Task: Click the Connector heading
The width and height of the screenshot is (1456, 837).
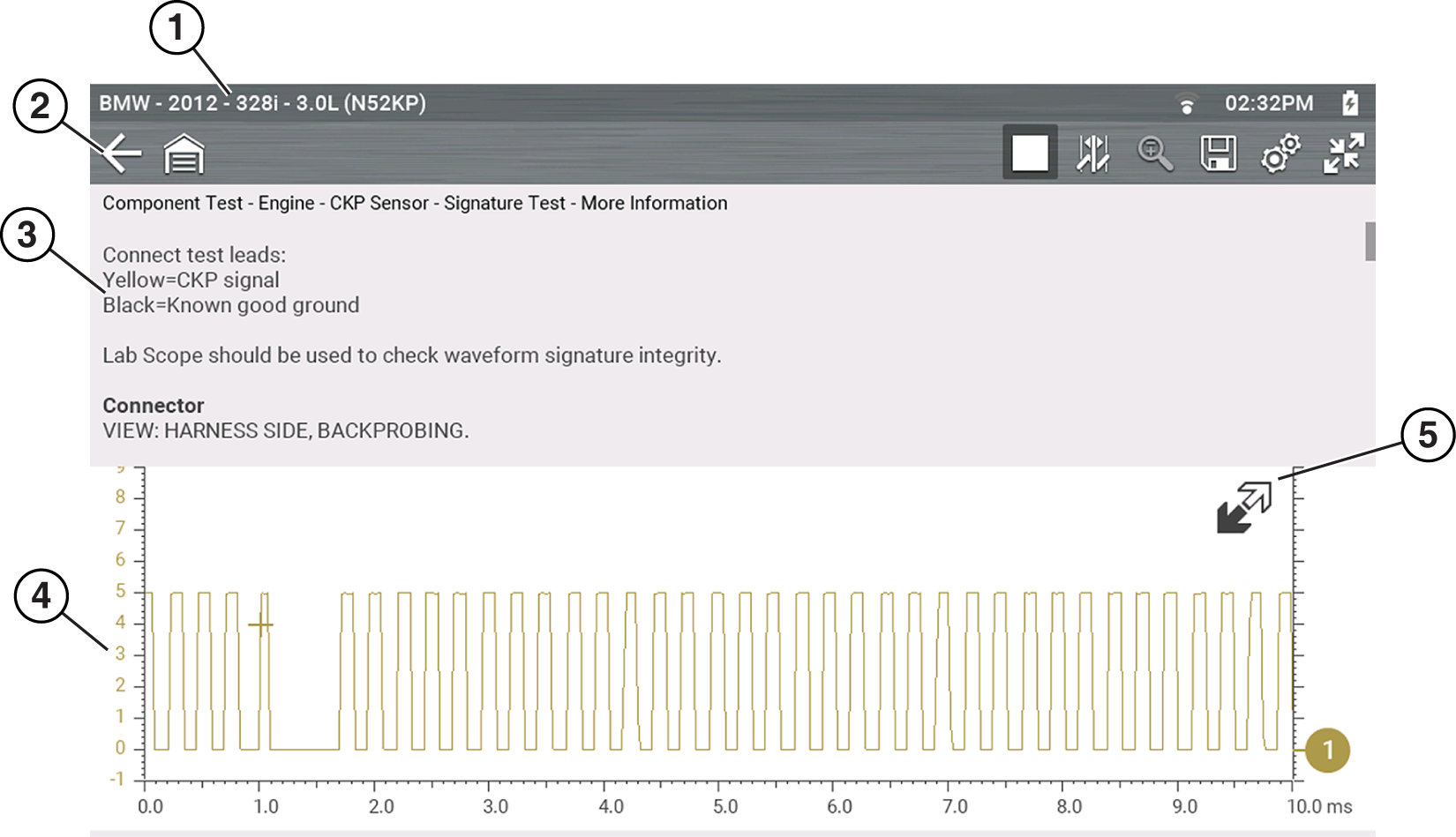Action: click(154, 406)
